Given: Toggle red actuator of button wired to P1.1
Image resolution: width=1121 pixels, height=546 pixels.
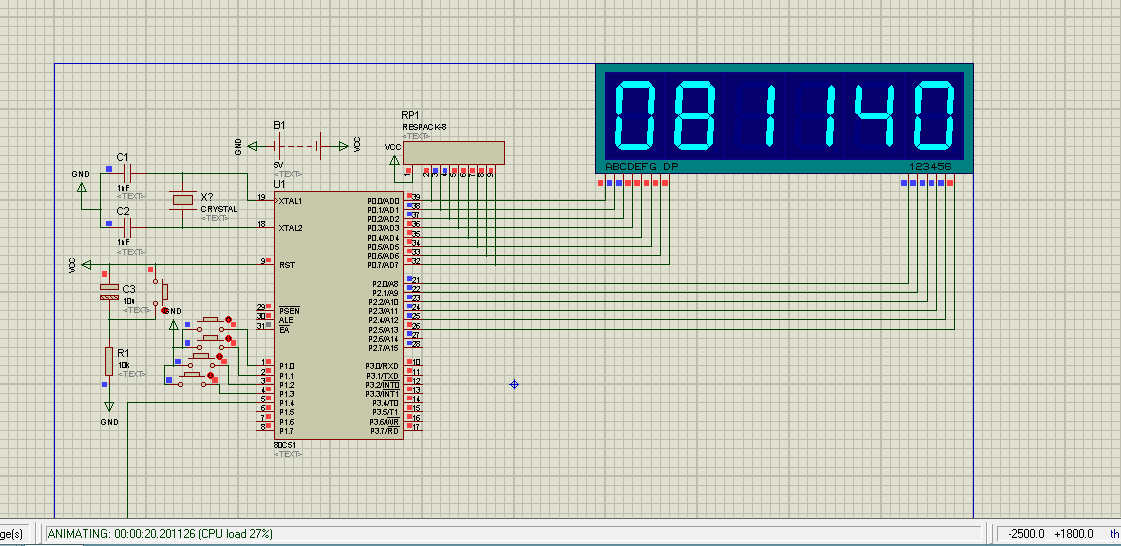Looking at the screenshot, I should (229, 338).
